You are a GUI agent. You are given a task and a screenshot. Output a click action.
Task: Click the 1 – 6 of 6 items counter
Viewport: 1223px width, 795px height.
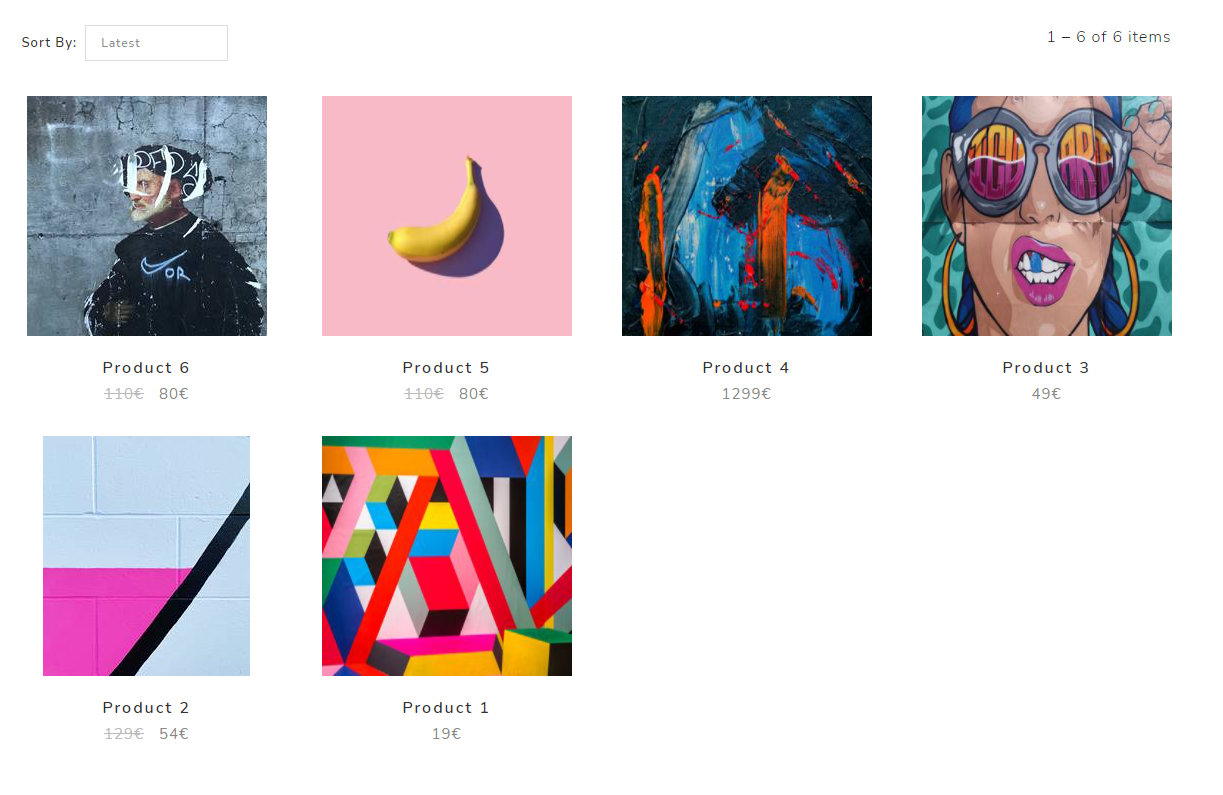click(x=1108, y=37)
